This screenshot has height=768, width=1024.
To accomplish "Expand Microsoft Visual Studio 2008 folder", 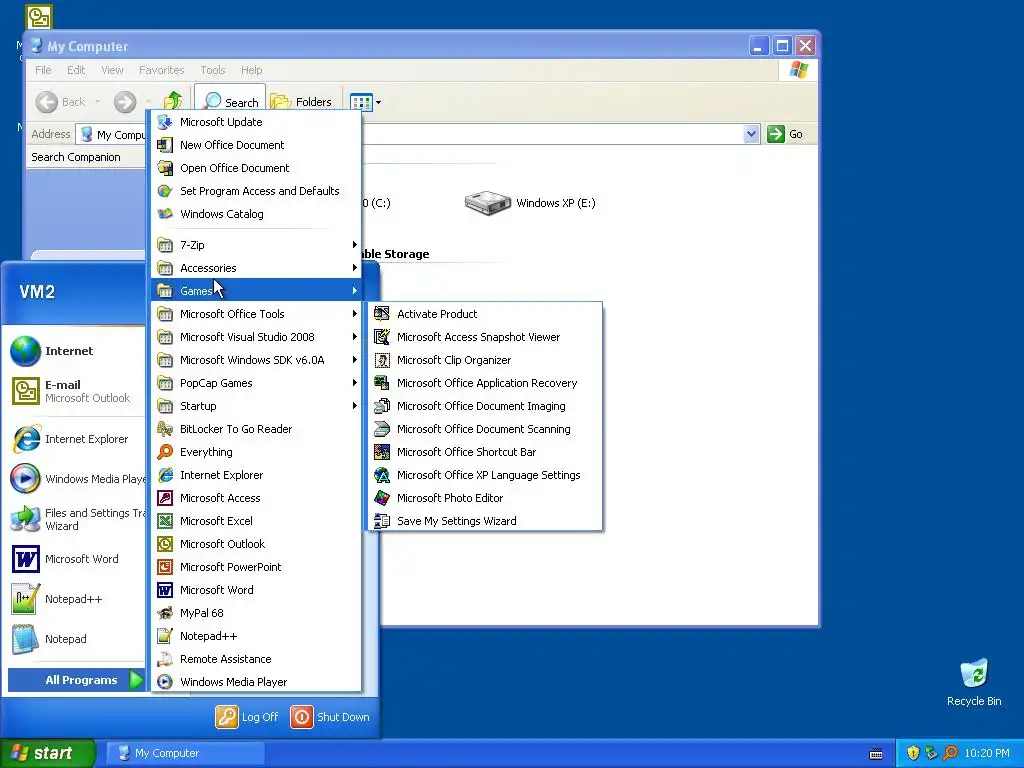I will click(x=256, y=337).
